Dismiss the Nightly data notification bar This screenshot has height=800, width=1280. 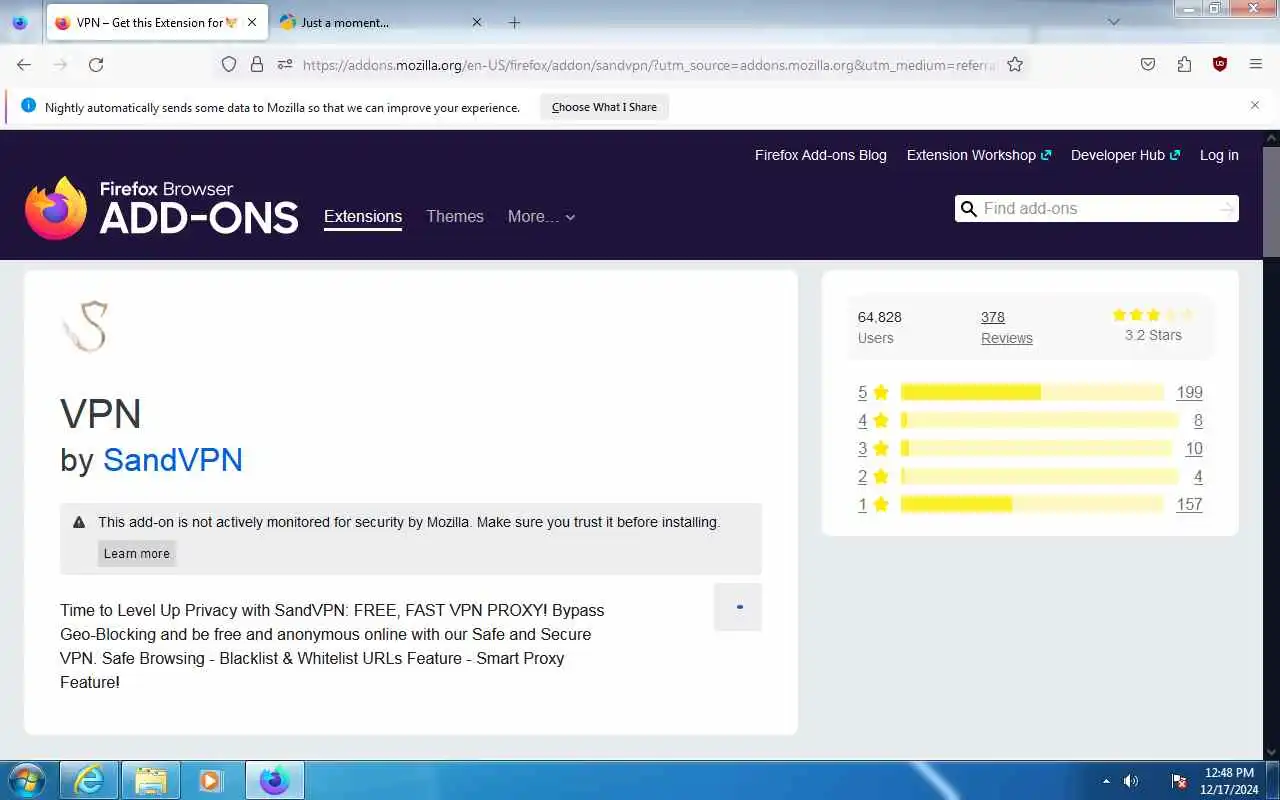[x=1255, y=105]
